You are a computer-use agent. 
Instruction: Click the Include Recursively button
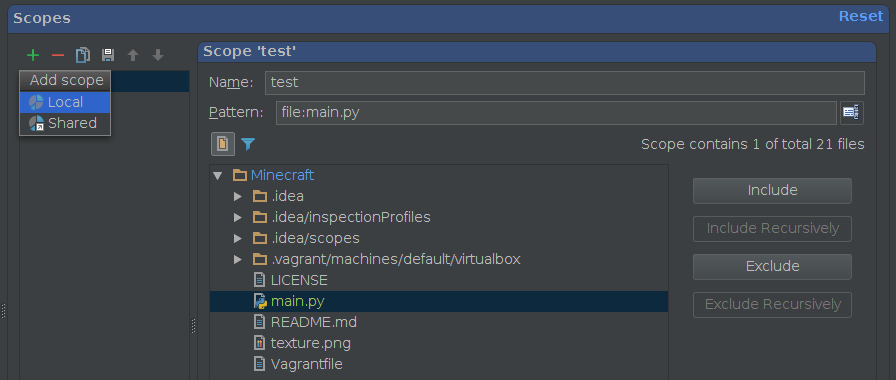point(772,229)
